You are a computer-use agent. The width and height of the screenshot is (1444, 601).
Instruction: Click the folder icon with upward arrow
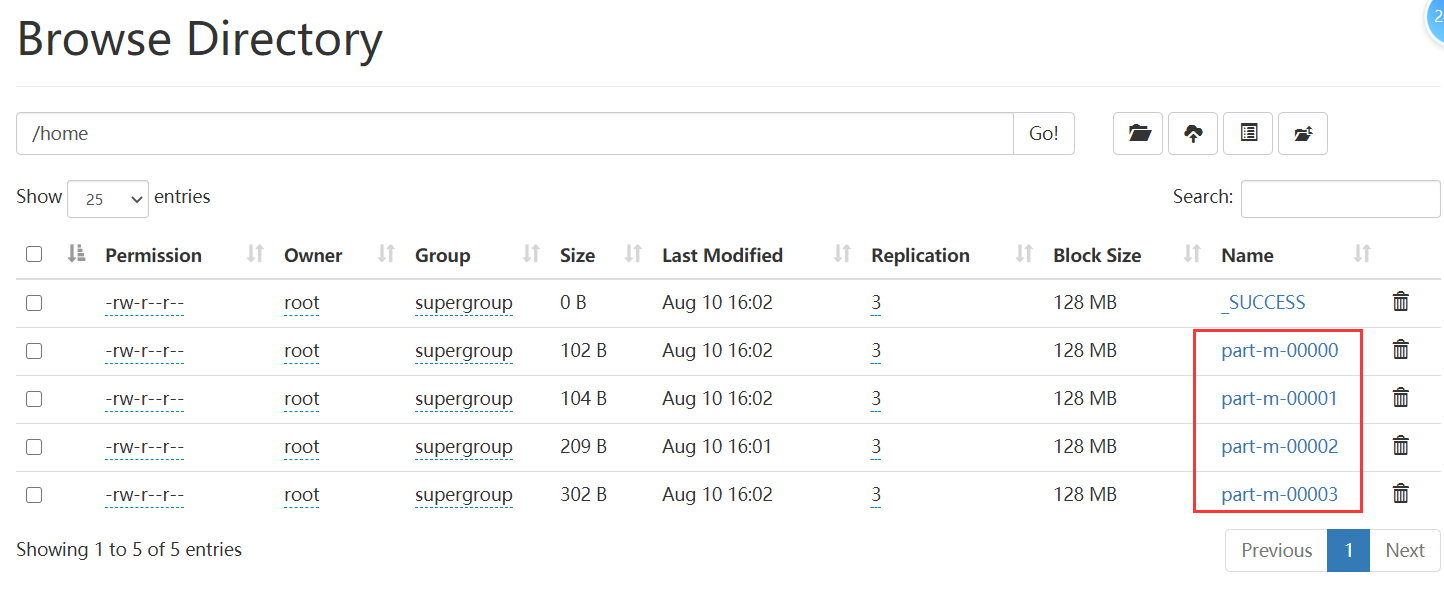[x=1302, y=133]
